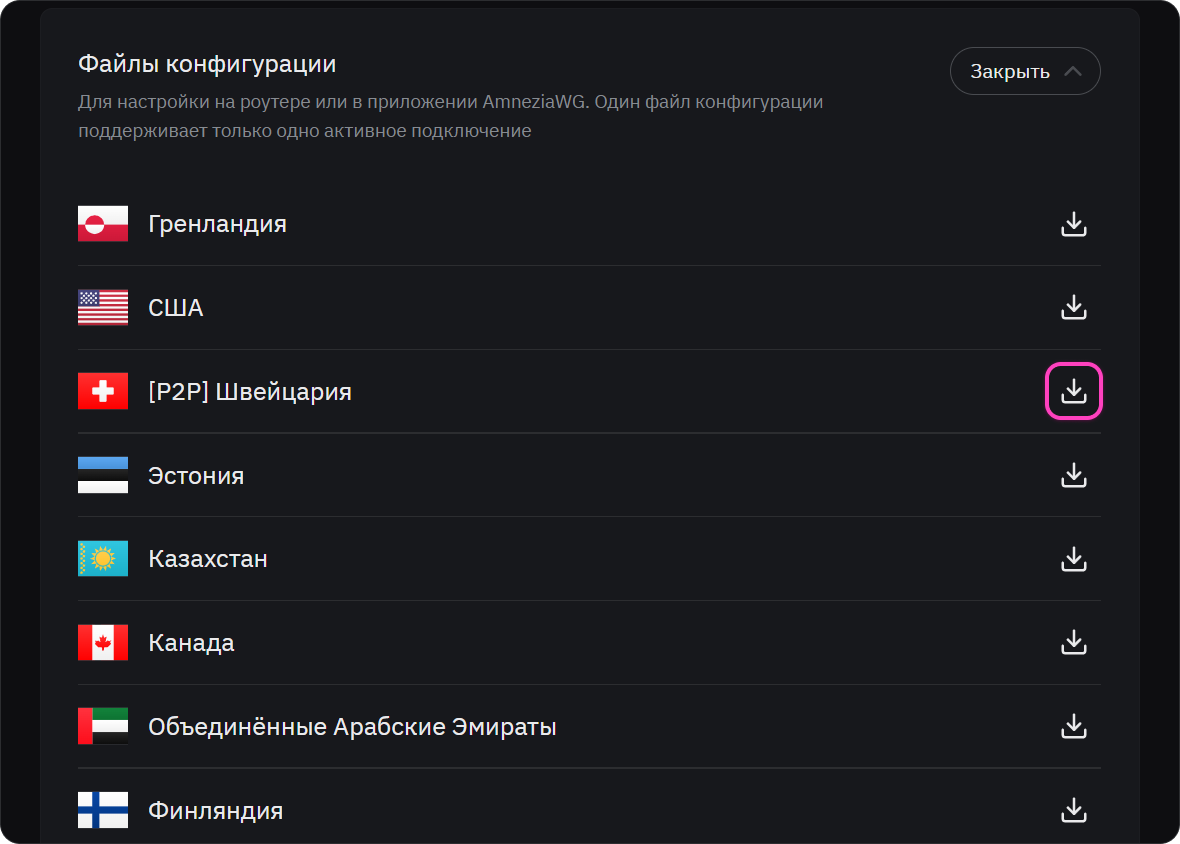Click the Канада country name

point(191,643)
